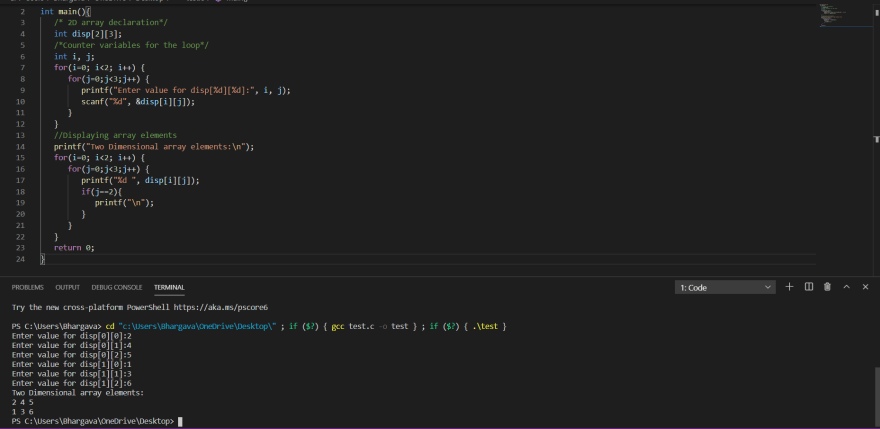Screen dimensions: 880x429
Task: Click the 'gcc test.c -o test' terminal command
Action: (370, 326)
